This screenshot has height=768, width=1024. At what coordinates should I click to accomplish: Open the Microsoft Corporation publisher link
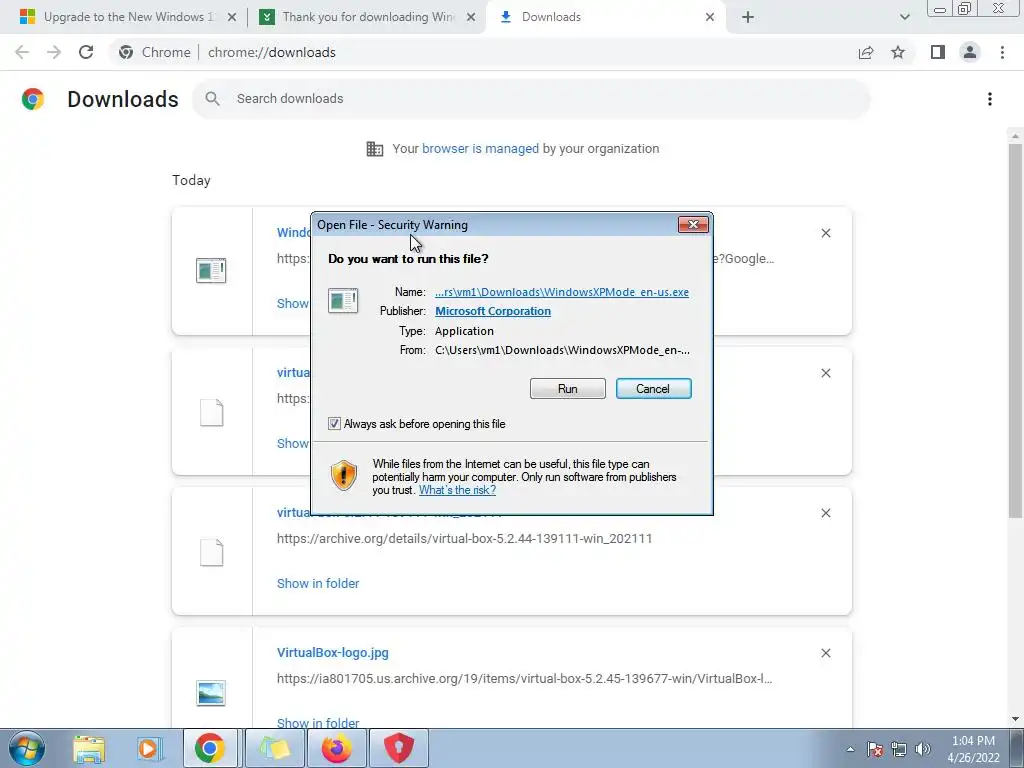tap(492, 311)
